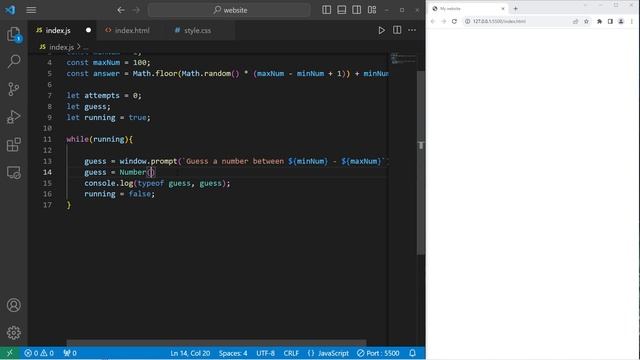Click 'console.log' on line 15
Image resolution: width=640 pixels, height=360 pixels.
[109, 183]
